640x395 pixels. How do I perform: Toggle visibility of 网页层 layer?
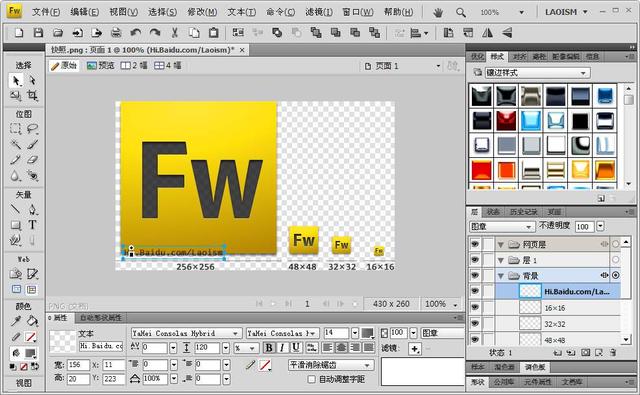(x=474, y=244)
